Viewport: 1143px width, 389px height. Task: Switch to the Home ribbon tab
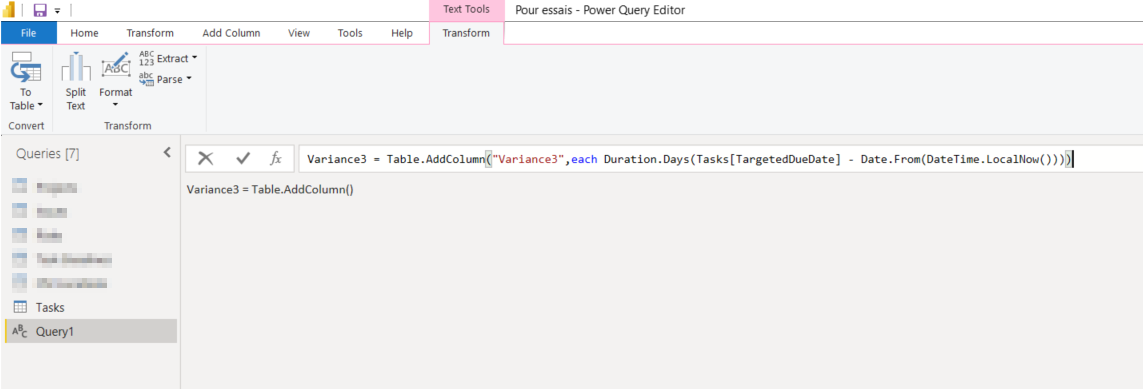tap(85, 33)
